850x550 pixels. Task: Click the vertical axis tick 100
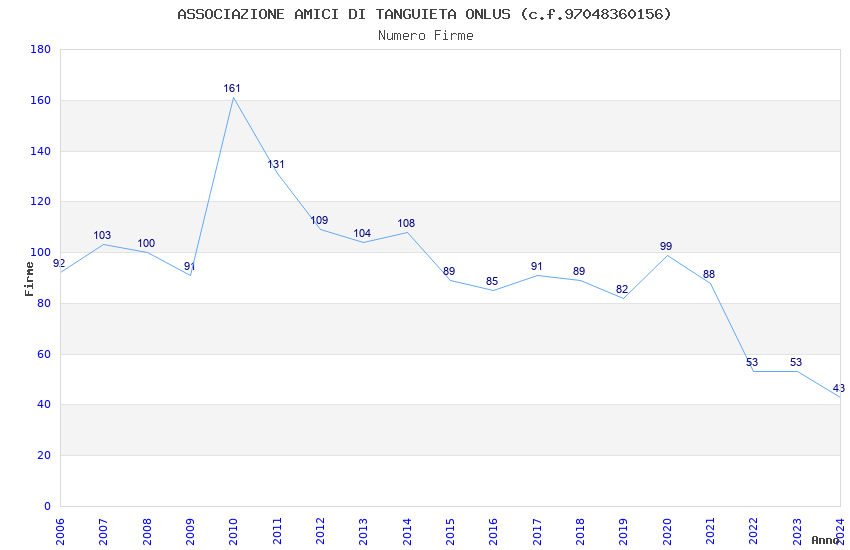pyautogui.click(x=41, y=253)
